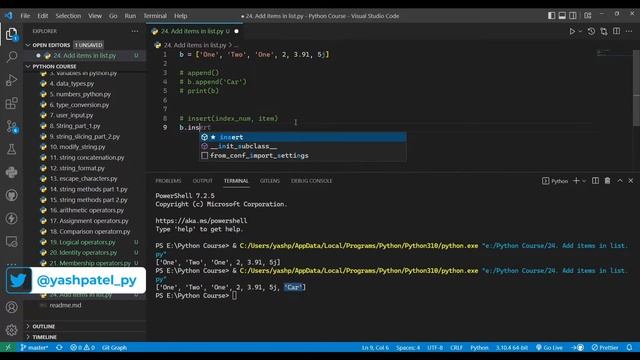The height and width of the screenshot is (360, 640).
Task: Open notifications bell in status bar
Action: point(629,348)
